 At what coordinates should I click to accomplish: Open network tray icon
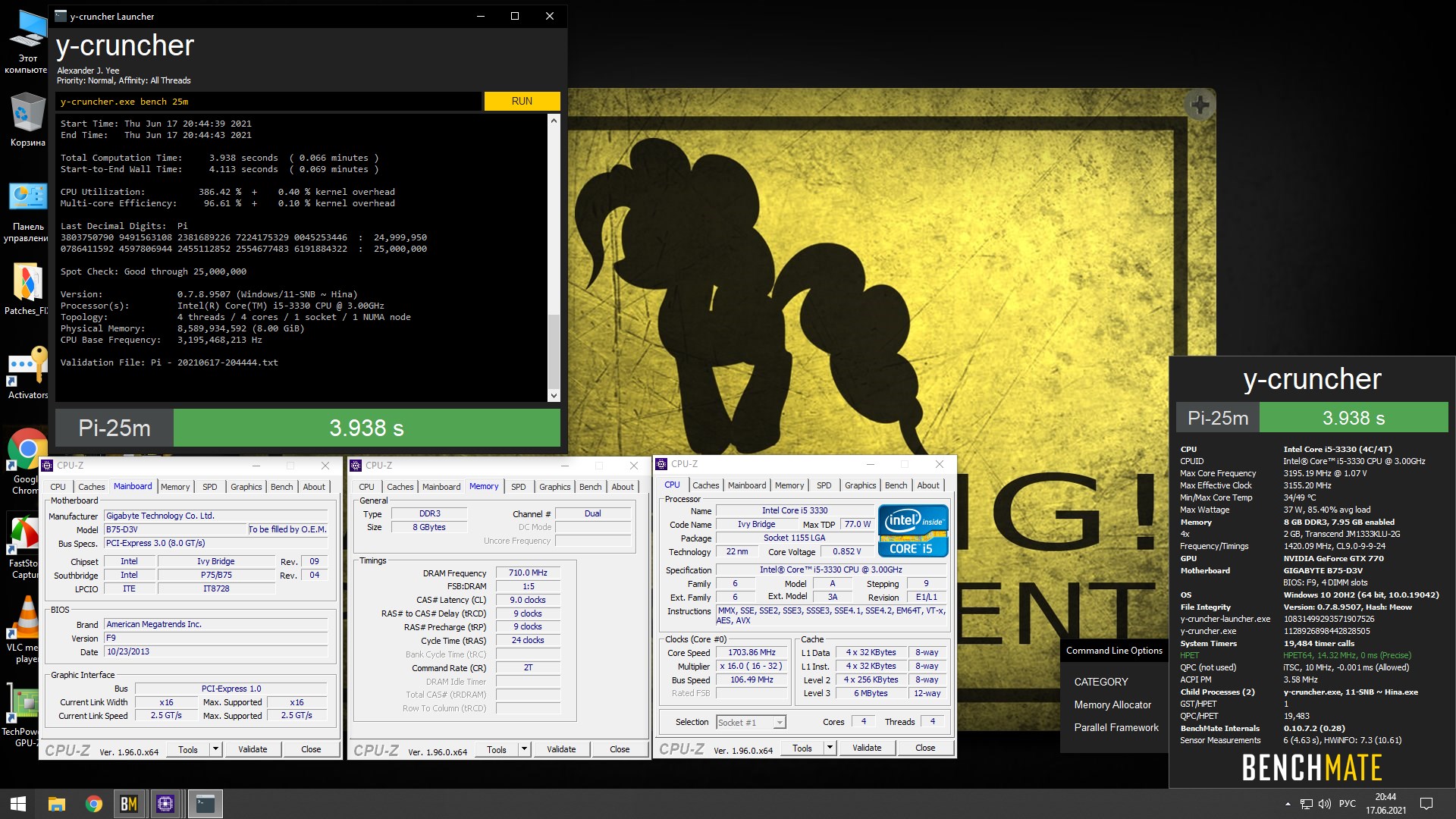[1306, 804]
